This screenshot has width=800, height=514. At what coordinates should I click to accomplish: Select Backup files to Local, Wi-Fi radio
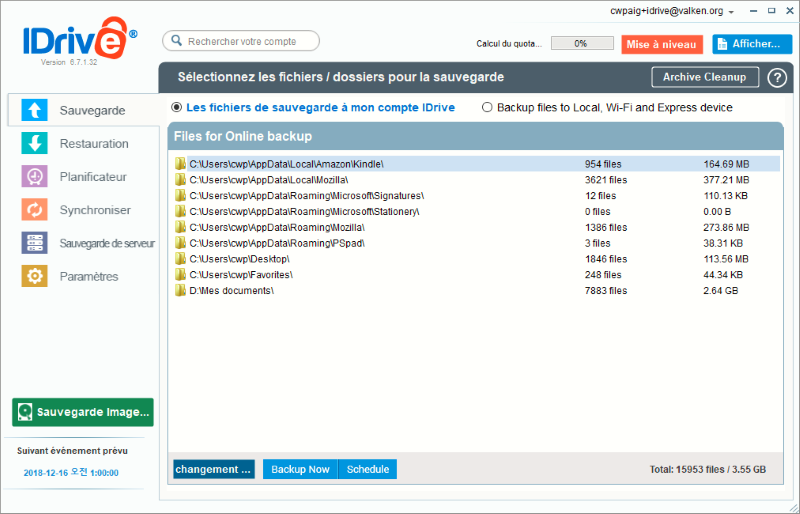click(x=487, y=107)
